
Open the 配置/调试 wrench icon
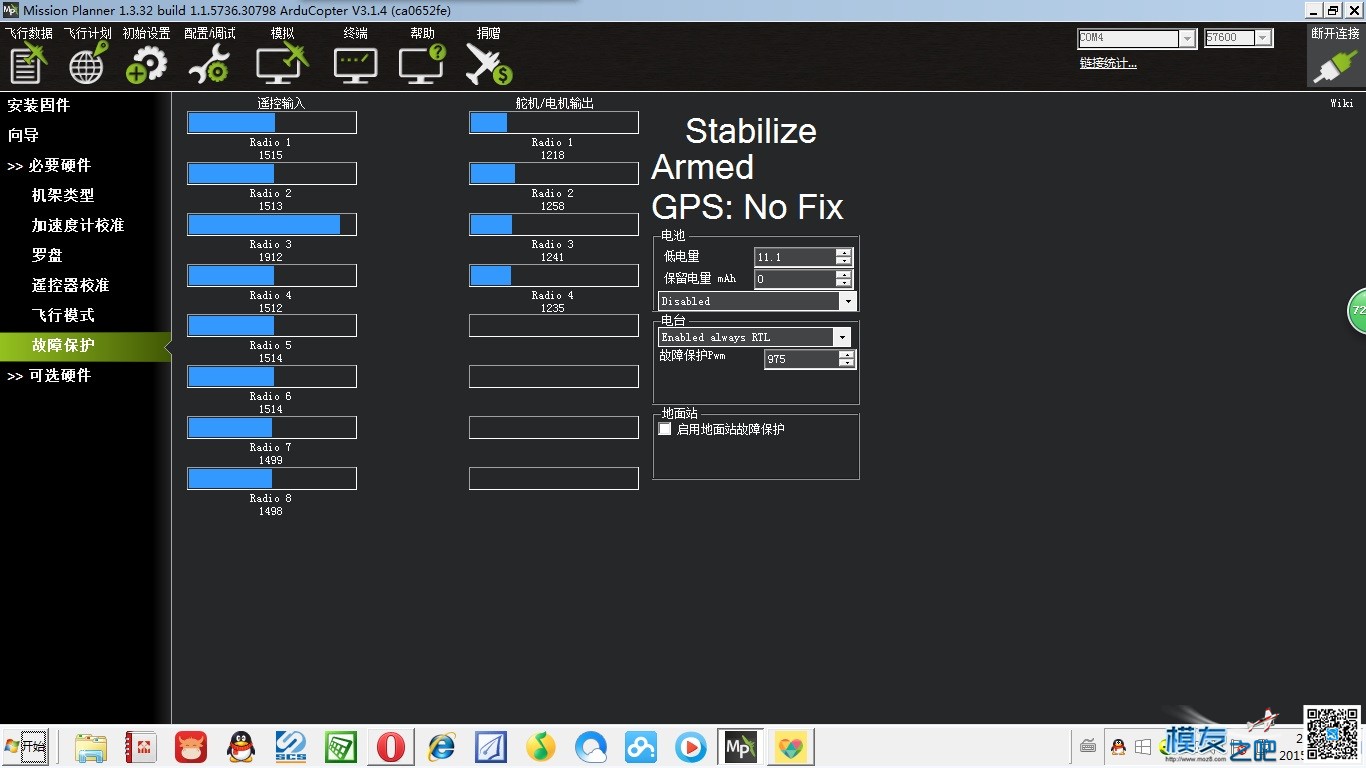click(209, 63)
